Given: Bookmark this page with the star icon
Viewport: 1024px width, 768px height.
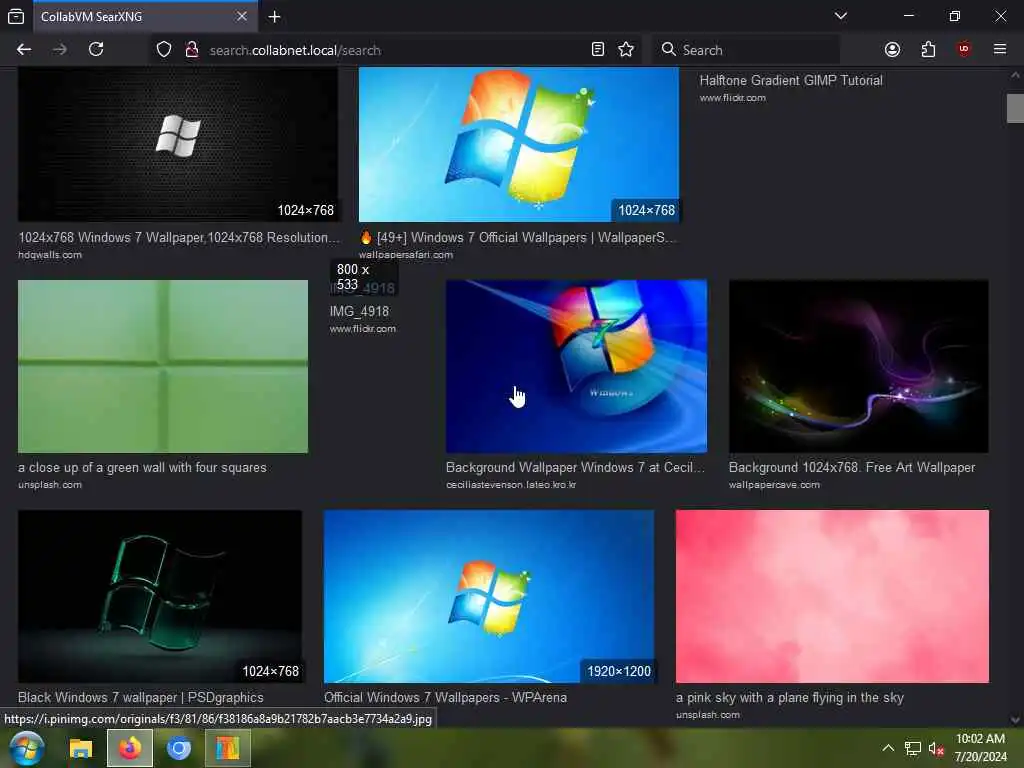Looking at the screenshot, I should coord(626,50).
